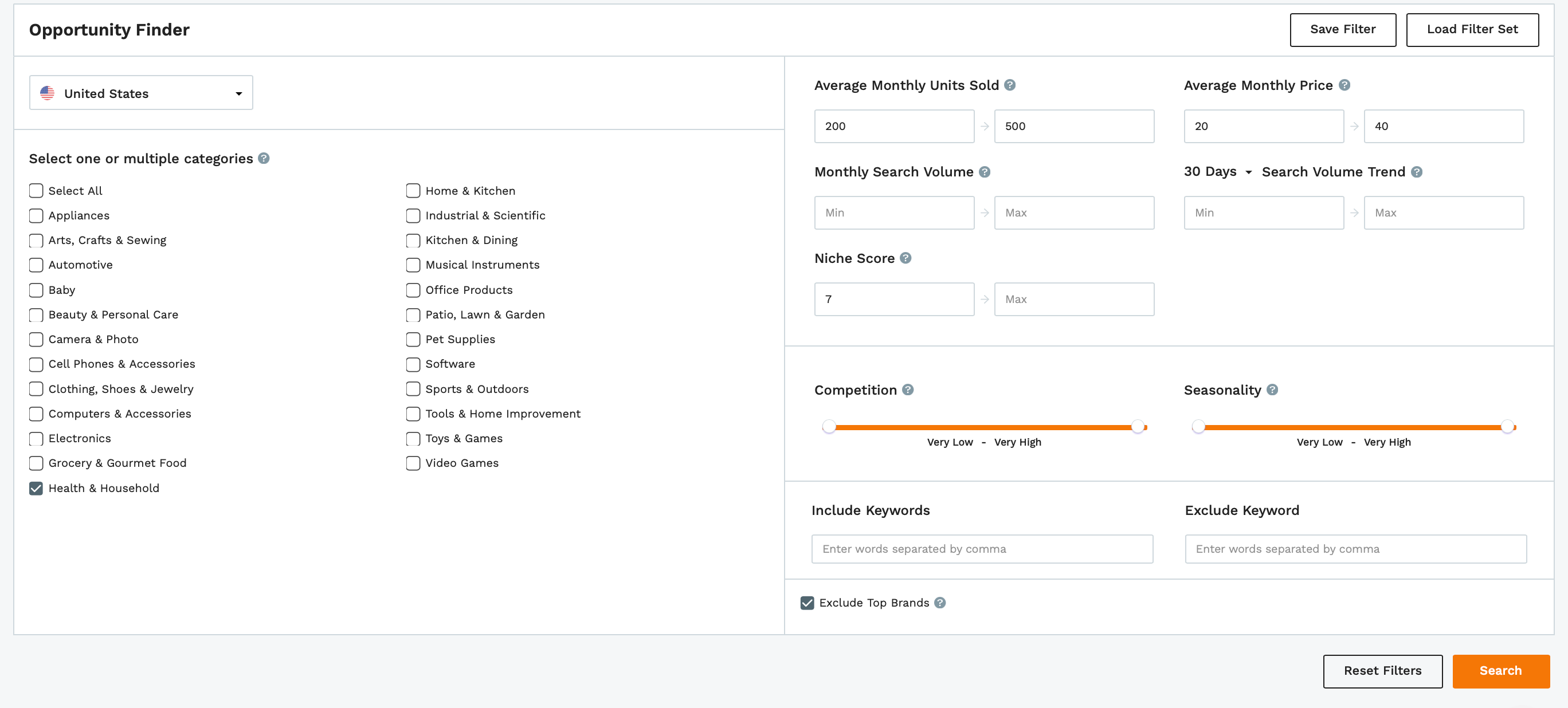The image size is (1568, 708).
Task: Click help icon next to Search Volume Trend
Action: (1417, 172)
